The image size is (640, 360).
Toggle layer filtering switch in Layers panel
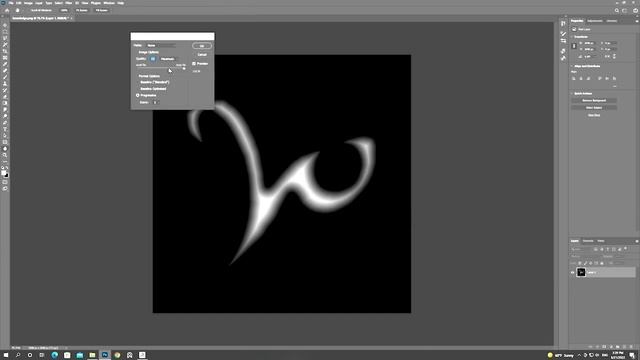[626, 249]
